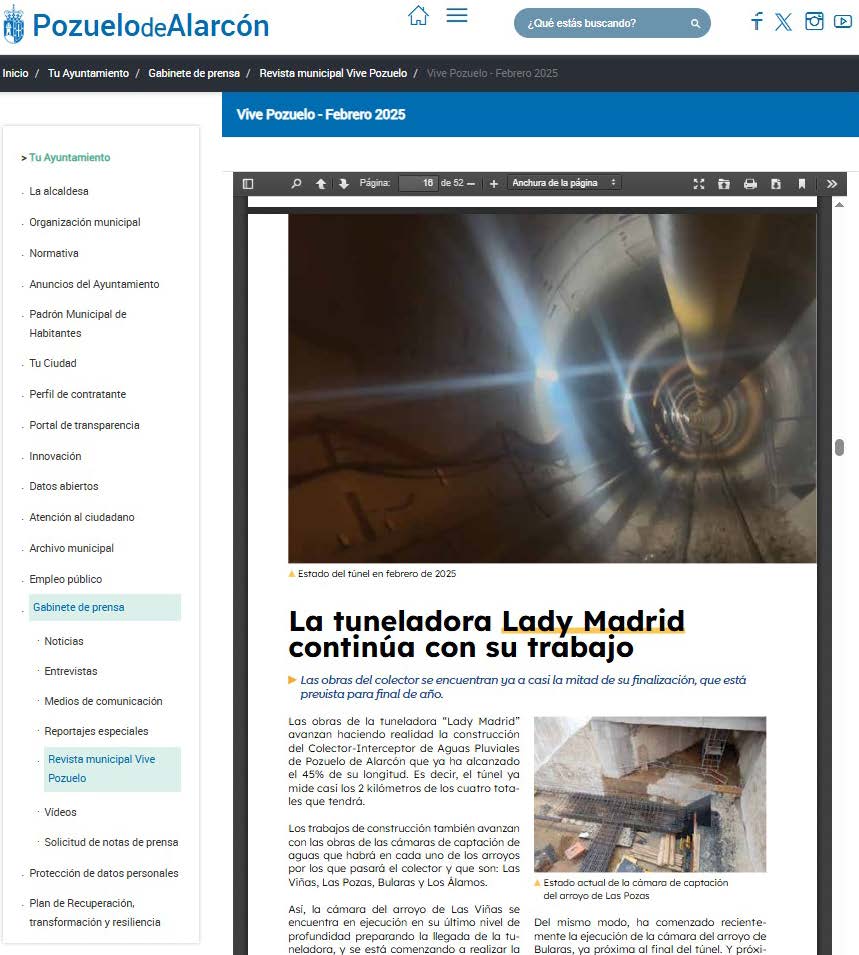This screenshot has height=955, width=859.
Task: Open the Instagram profile icon
Action: click(814, 22)
